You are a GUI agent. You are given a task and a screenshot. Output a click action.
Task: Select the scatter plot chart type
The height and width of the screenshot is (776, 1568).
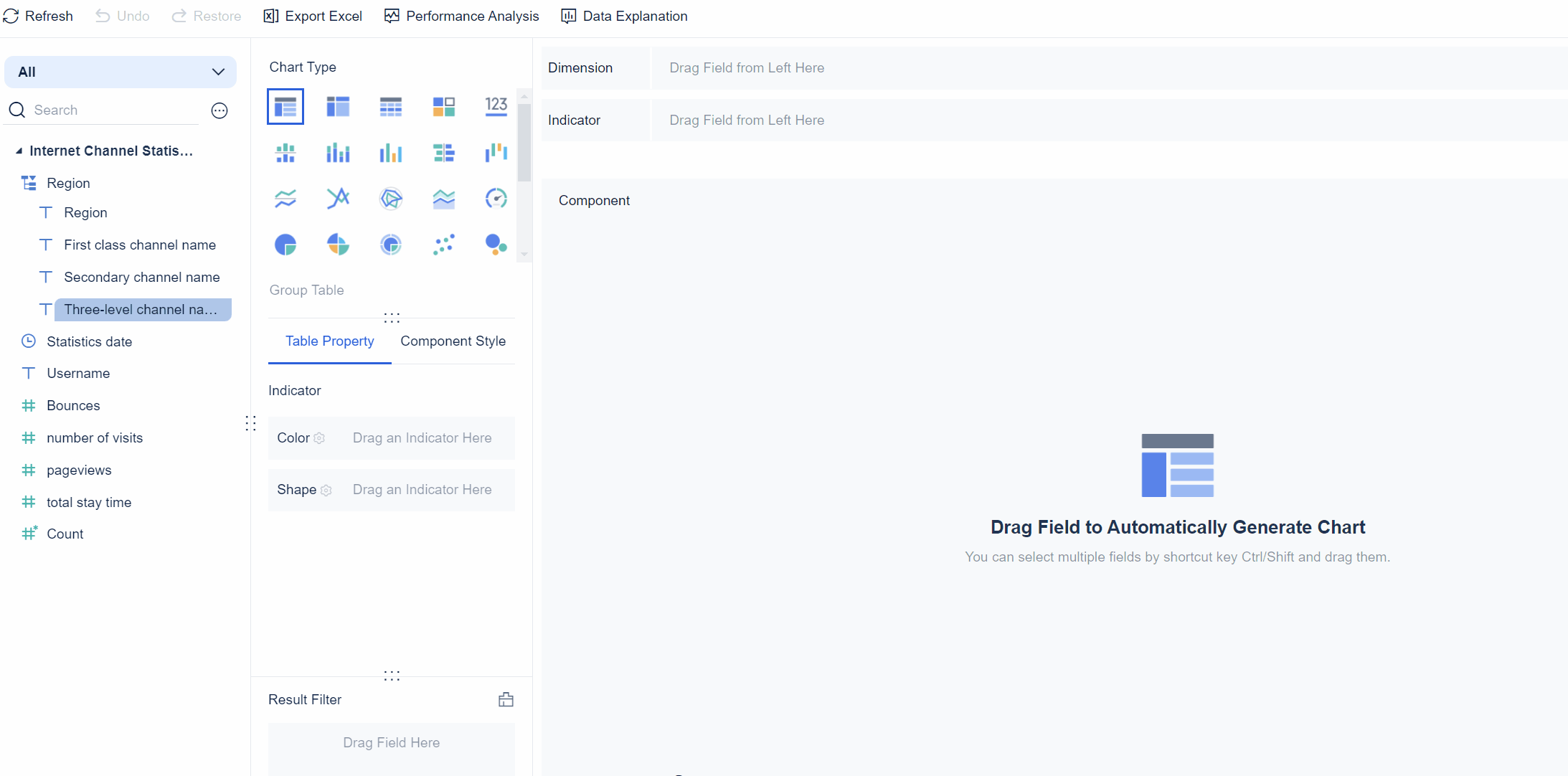click(443, 245)
